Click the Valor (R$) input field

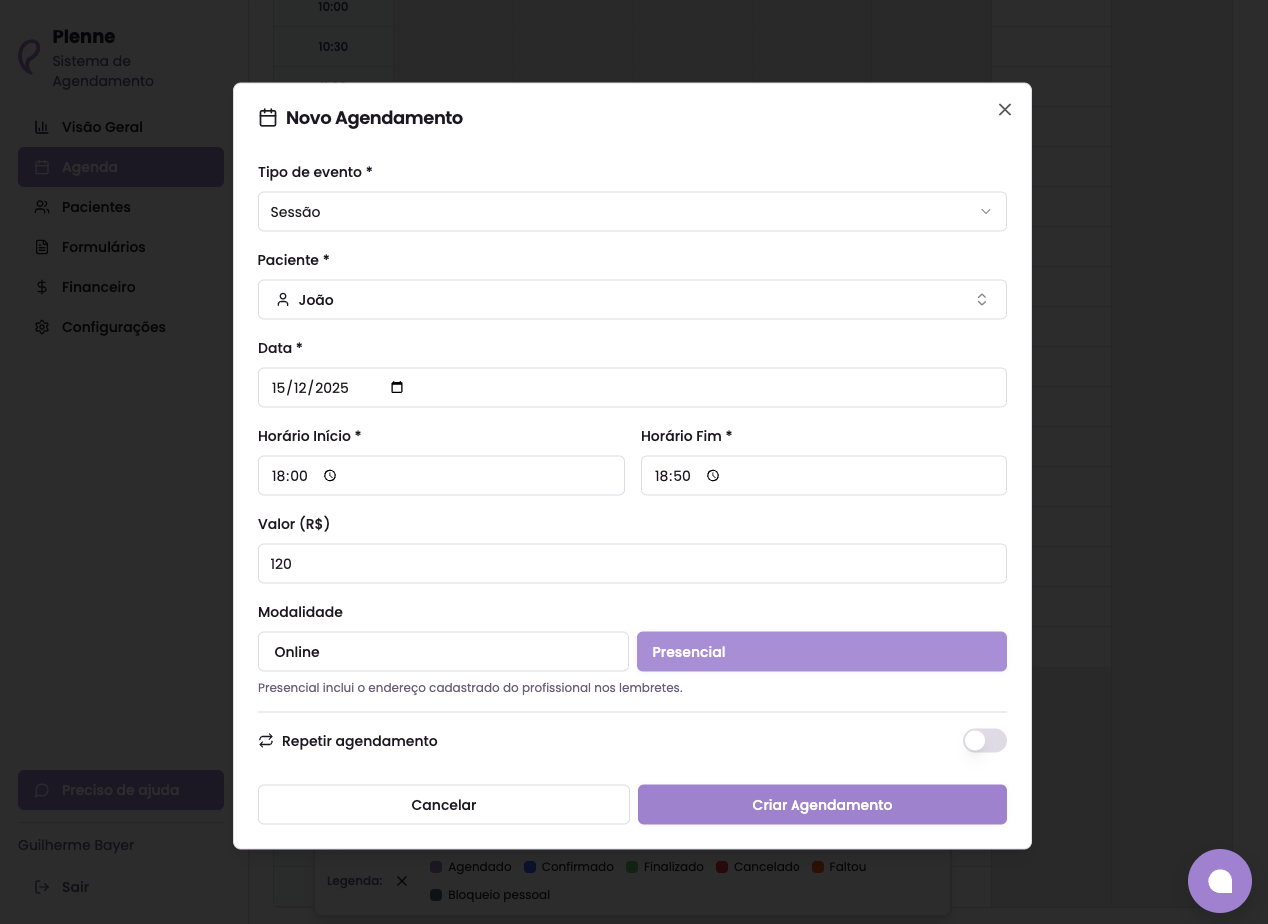[x=632, y=564]
